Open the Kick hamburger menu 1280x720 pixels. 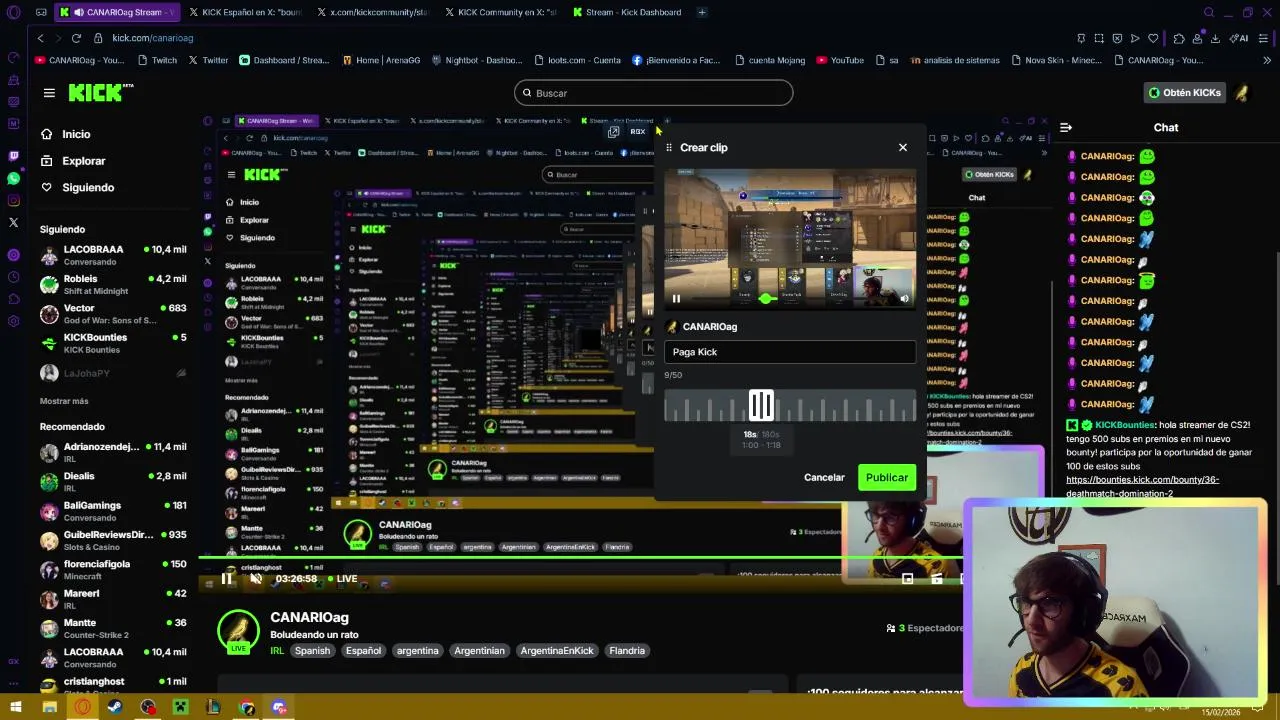(x=49, y=93)
